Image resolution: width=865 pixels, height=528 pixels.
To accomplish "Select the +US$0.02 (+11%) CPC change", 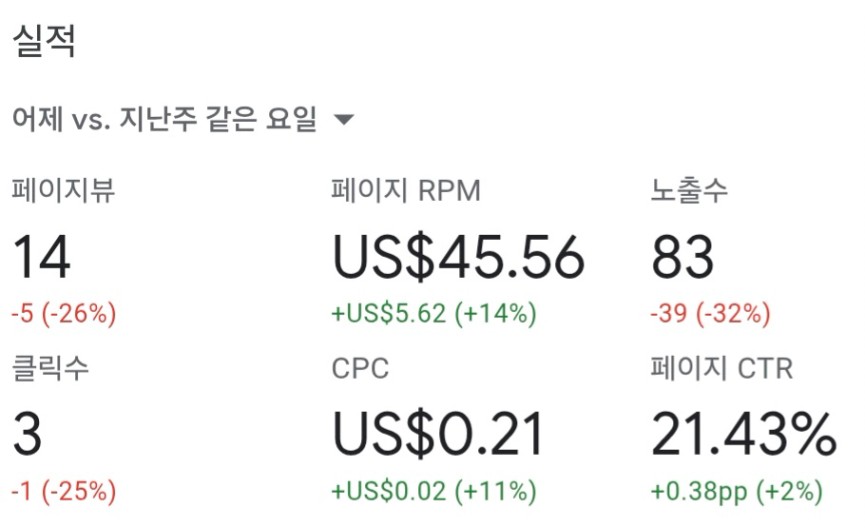I will point(434,491).
